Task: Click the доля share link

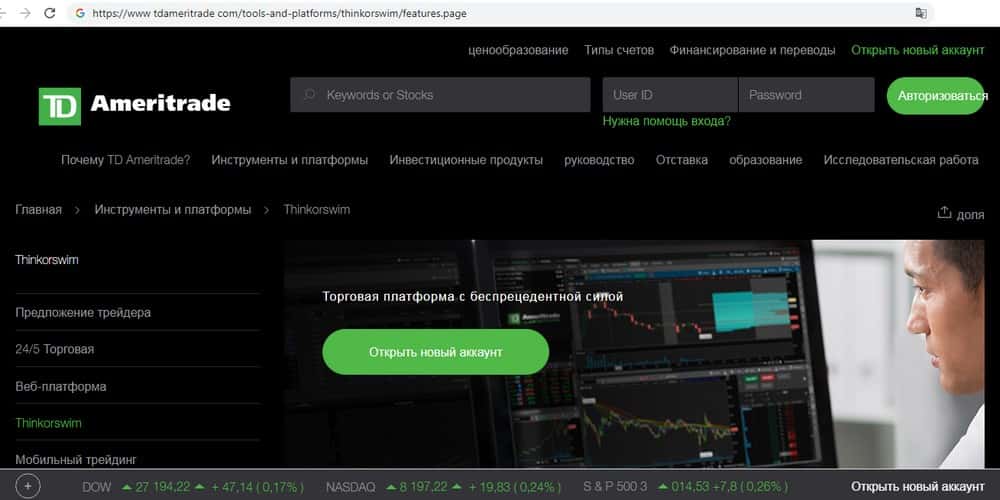Action: tap(970, 215)
